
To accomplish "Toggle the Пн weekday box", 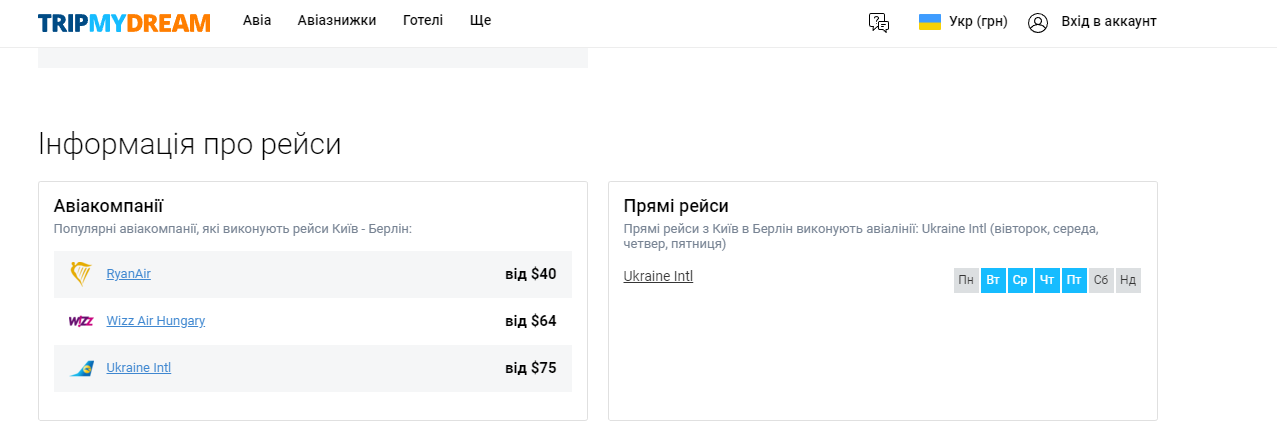I will pos(966,280).
